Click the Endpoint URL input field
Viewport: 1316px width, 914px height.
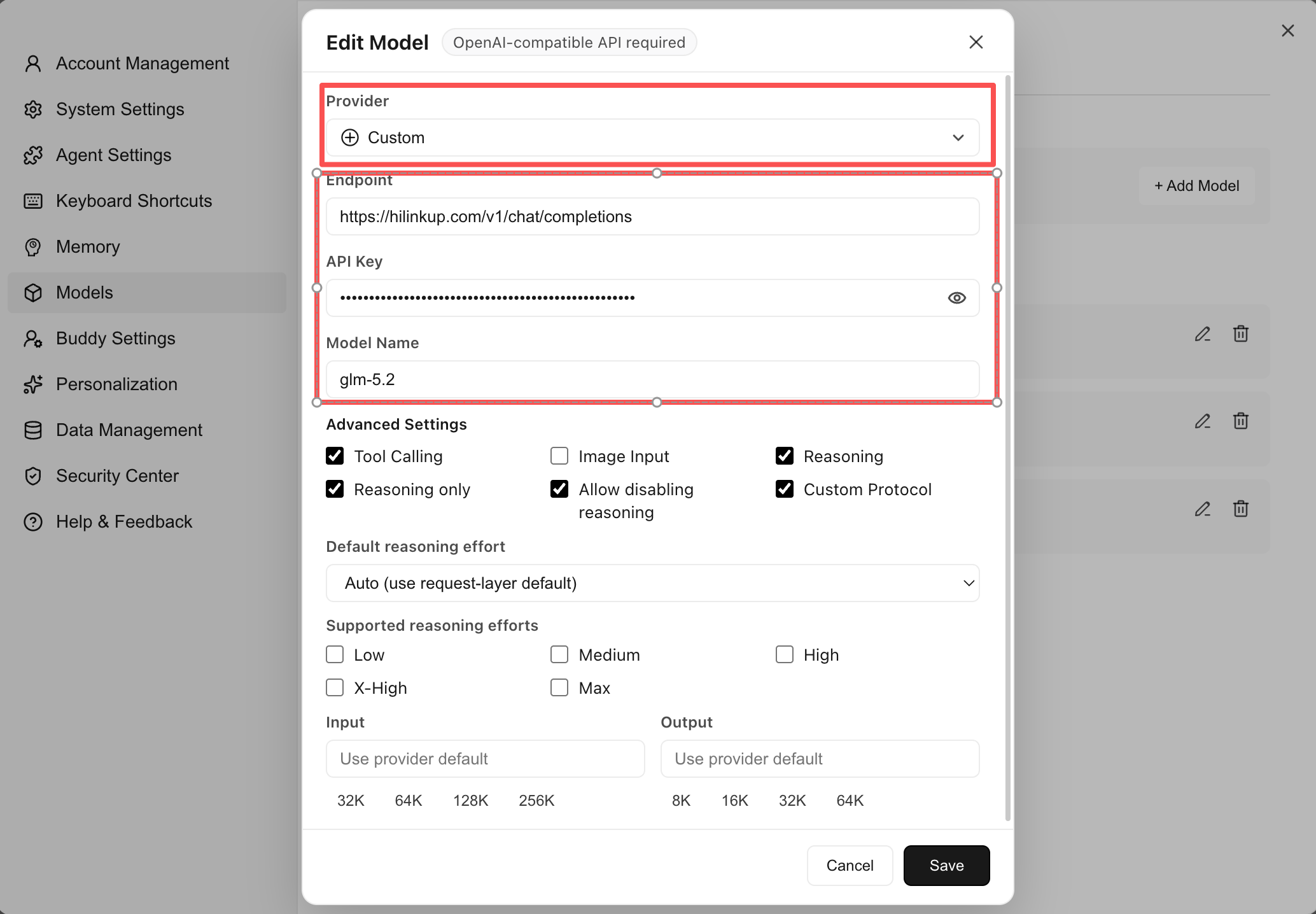(x=652, y=216)
